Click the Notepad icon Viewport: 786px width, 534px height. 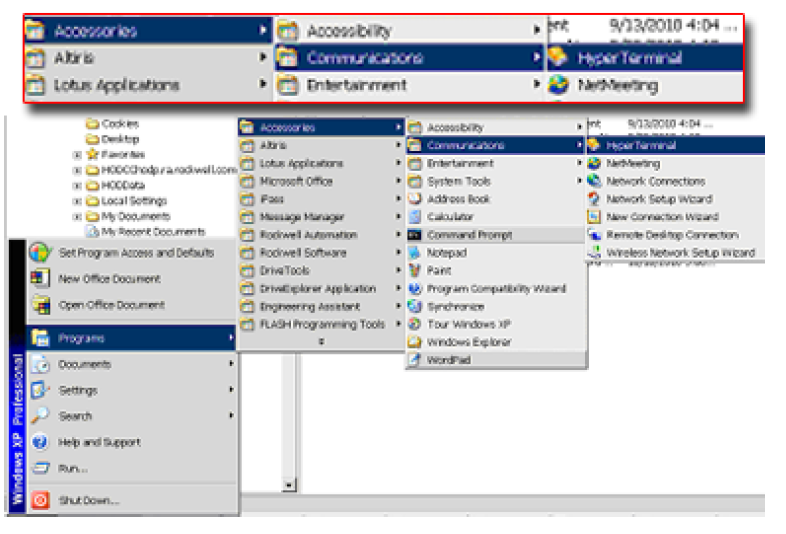(x=415, y=253)
